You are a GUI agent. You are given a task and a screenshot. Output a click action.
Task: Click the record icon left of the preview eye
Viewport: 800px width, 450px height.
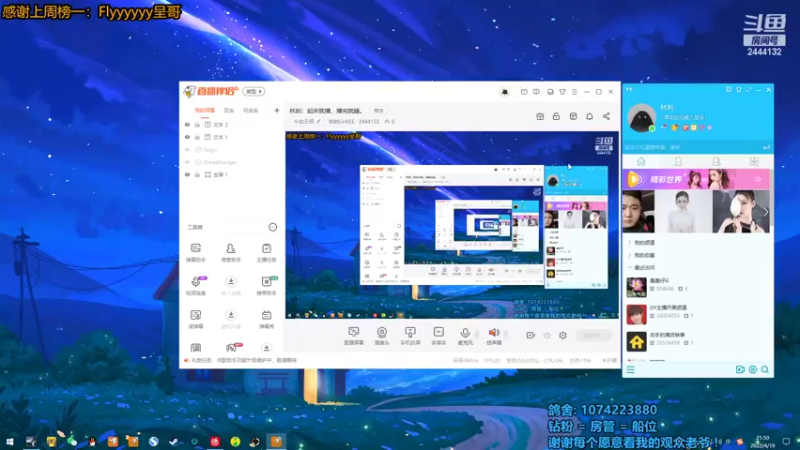point(531,335)
